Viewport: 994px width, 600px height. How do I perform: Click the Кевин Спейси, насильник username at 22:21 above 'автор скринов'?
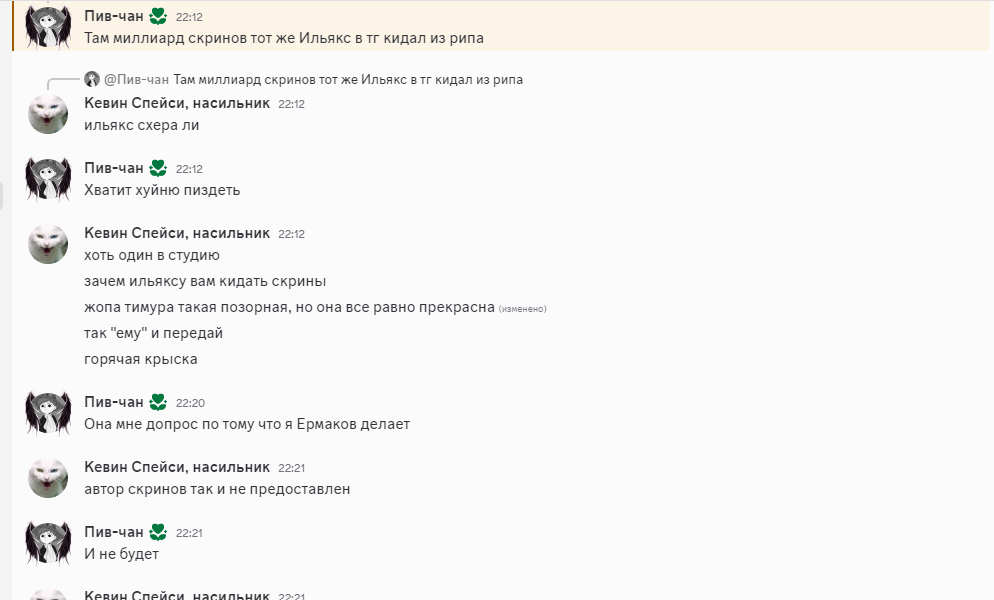tap(177, 467)
